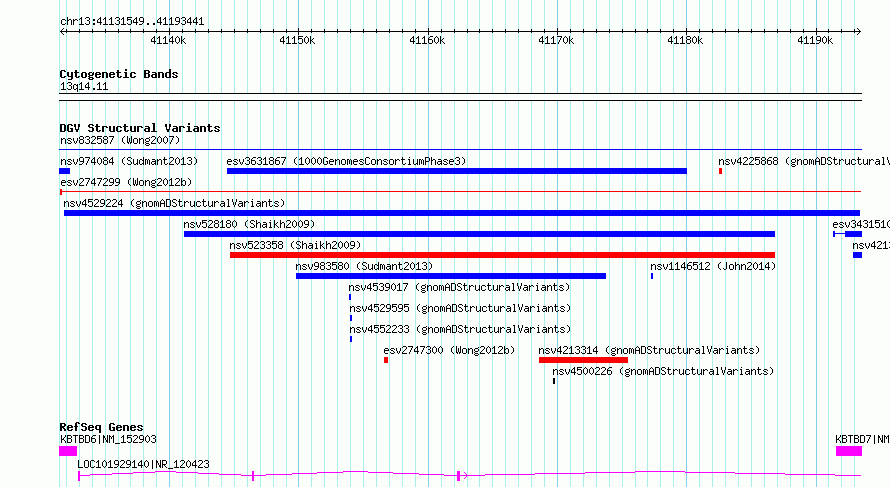Select variant label nsv974084 (Sudmant2013)
The height and width of the screenshot is (487, 890).
pyautogui.click(x=129, y=161)
